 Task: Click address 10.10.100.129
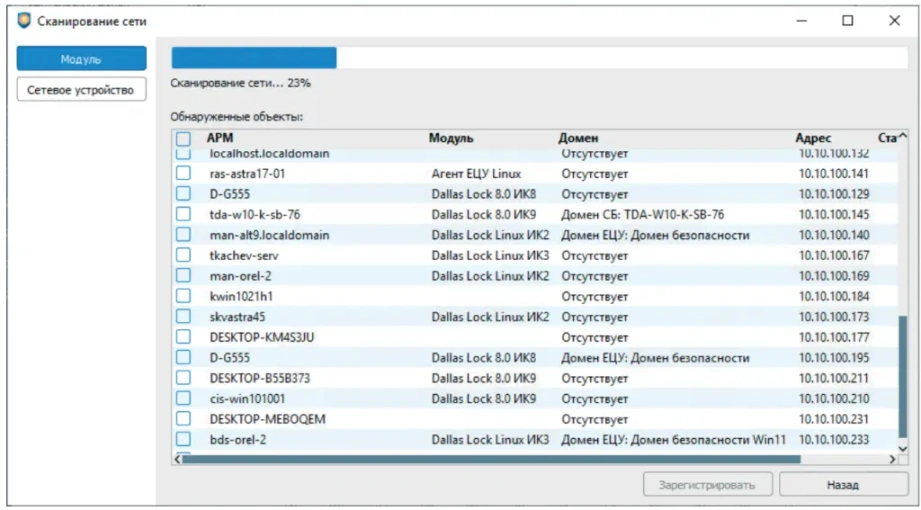tap(833, 194)
